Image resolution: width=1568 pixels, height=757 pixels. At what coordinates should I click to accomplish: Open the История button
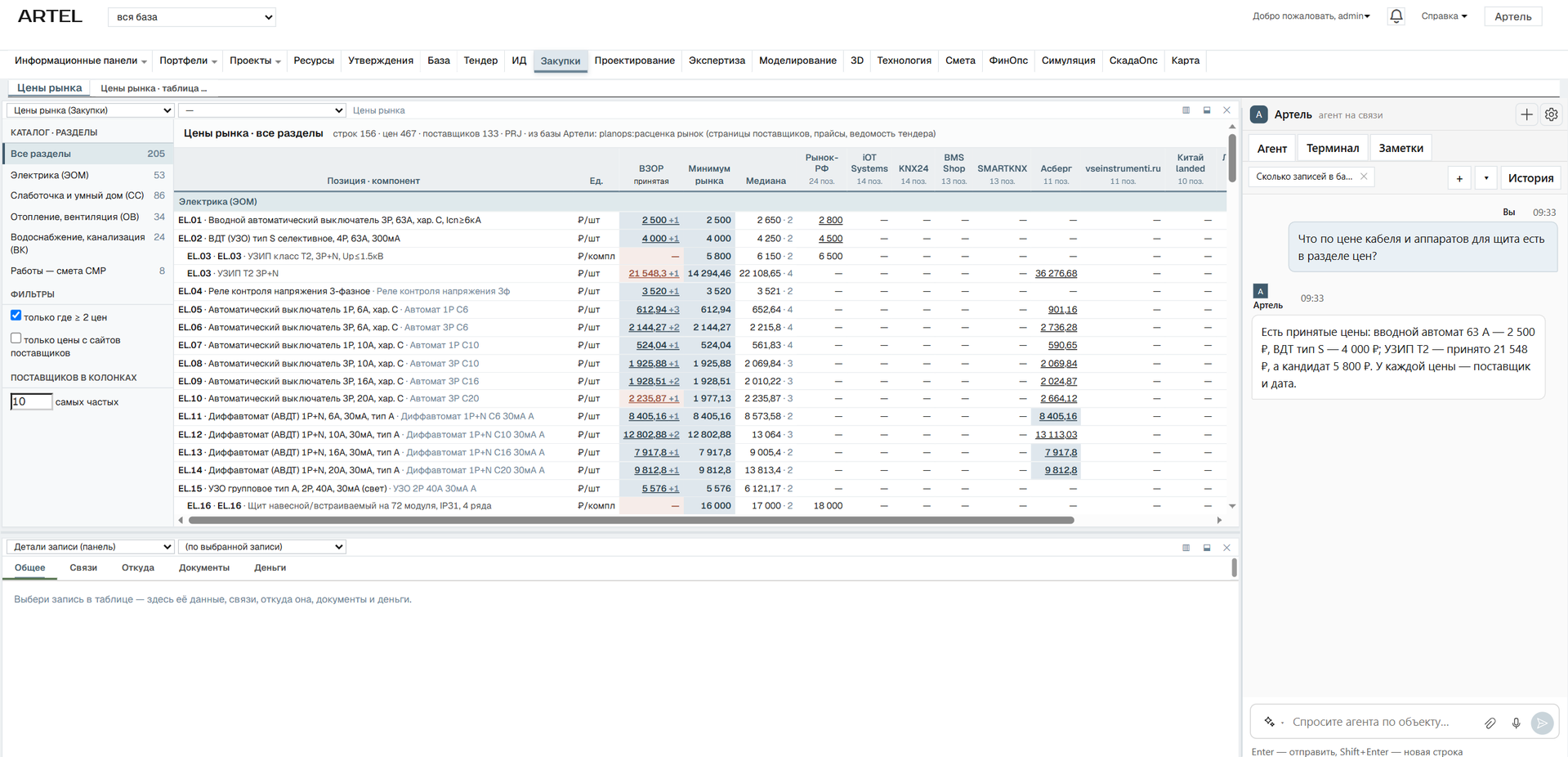point(1530,177)
